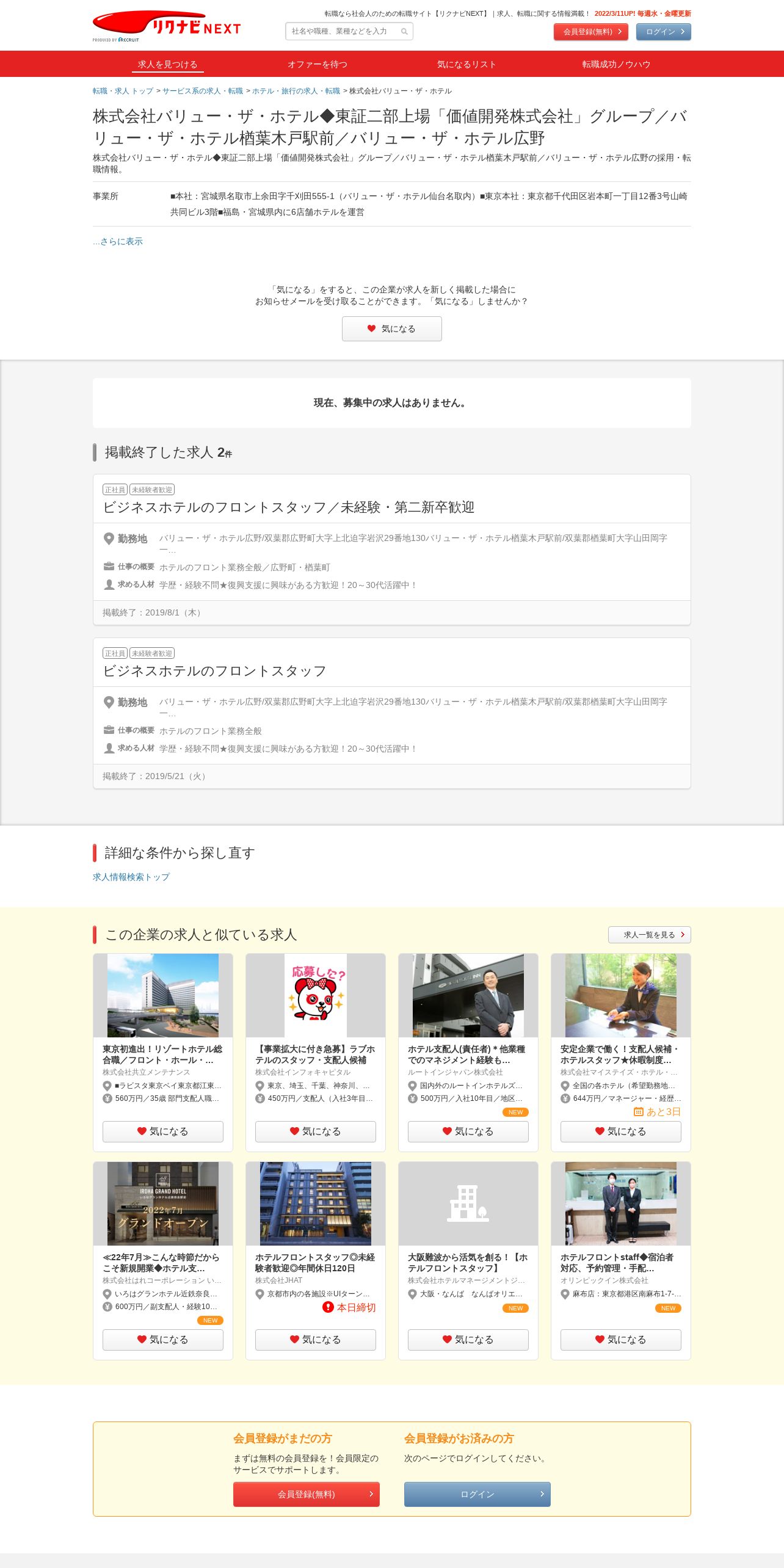Viewport: 784px width, 1568px height.
Task: Toggle 気になる for ホテルマネージメント job
Action: point(468,1340)
